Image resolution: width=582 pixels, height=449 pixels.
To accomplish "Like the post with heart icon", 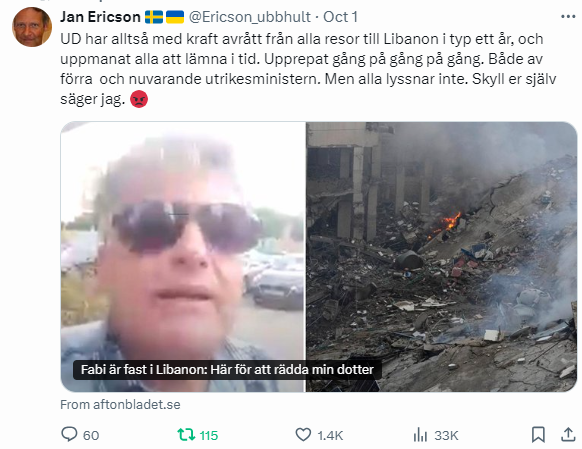I will coord(303,435).
